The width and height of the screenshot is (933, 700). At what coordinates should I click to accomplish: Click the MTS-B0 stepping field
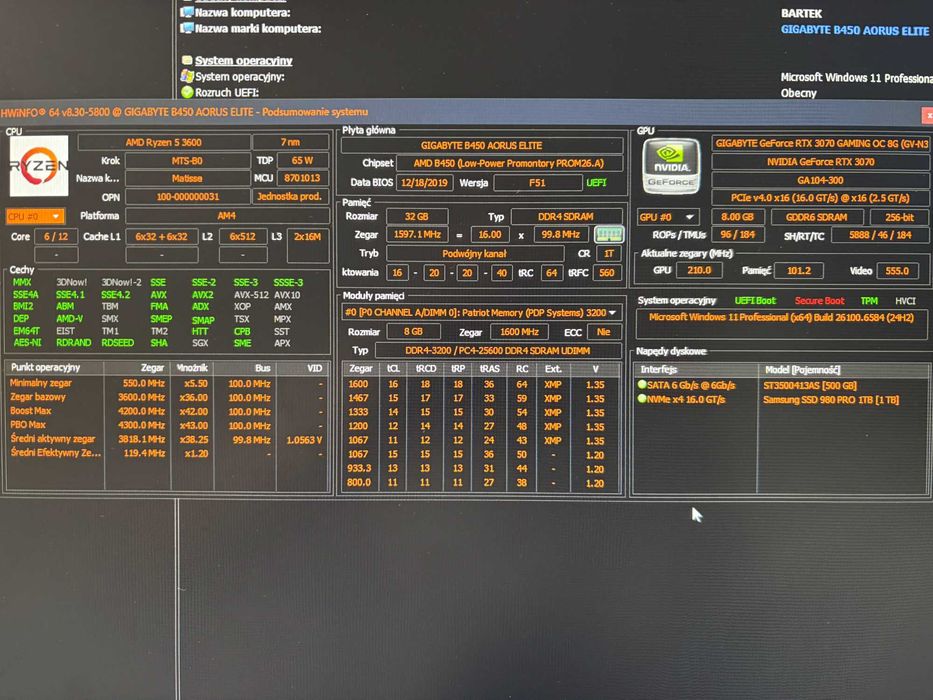pos(187,161)
